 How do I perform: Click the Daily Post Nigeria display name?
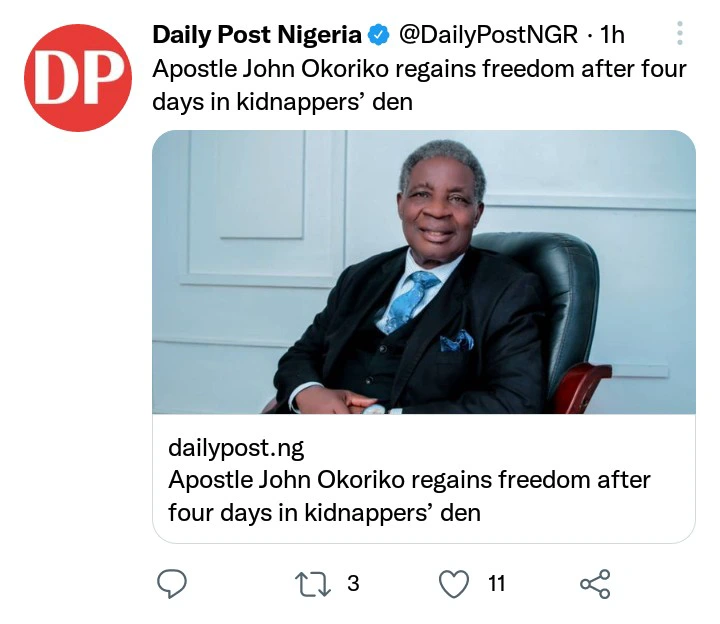(x=256, y=36)
